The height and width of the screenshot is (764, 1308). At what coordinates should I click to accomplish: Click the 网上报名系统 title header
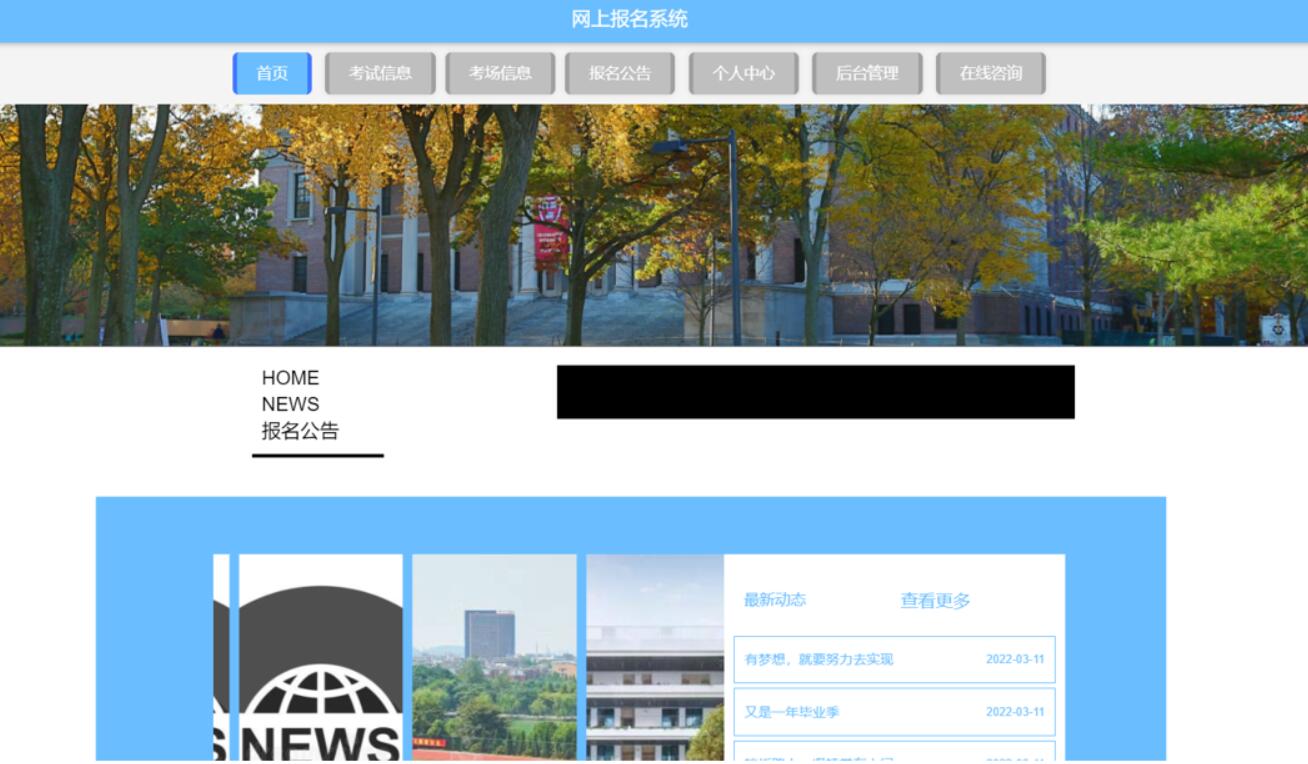[x=654, y=17]
